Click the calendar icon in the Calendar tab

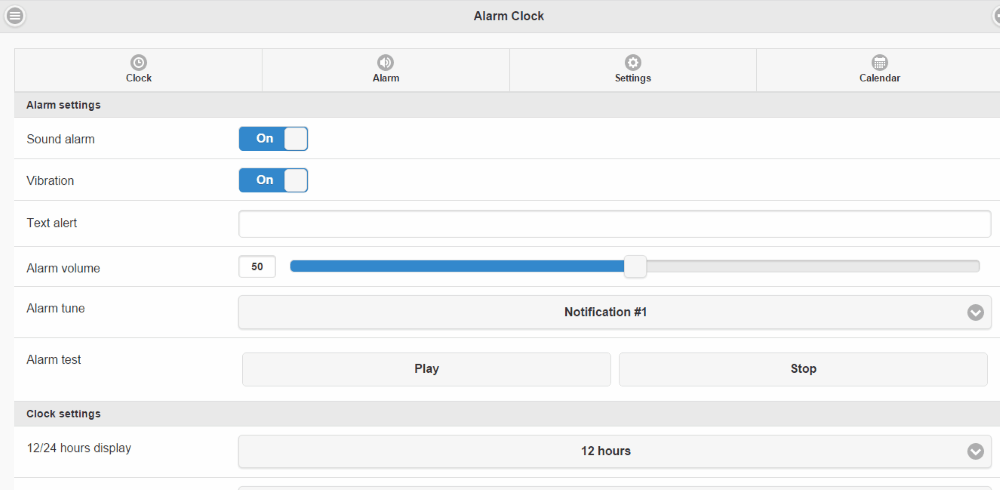pyautogui.click(x=879, y=63)
